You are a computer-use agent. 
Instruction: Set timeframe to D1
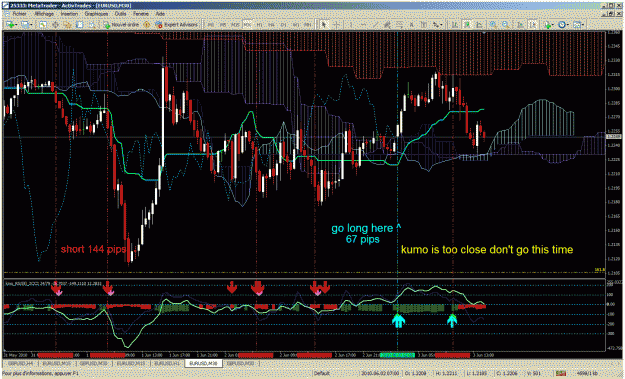(283, 25)
